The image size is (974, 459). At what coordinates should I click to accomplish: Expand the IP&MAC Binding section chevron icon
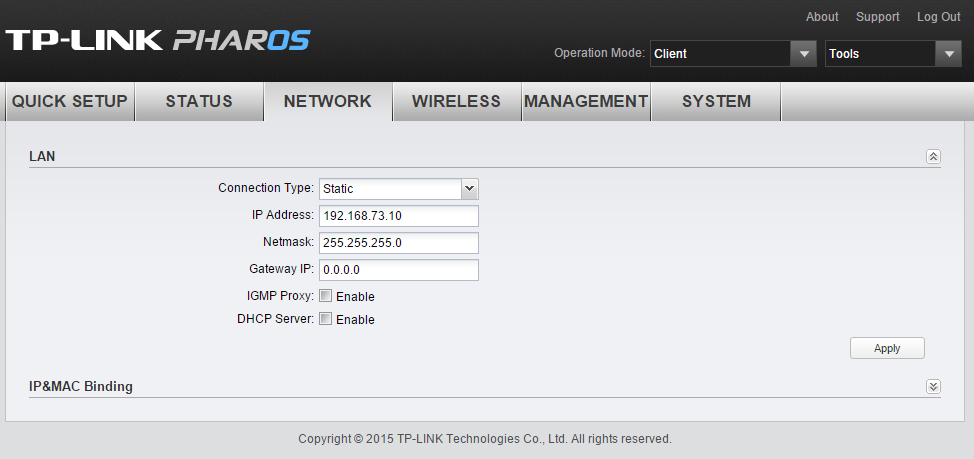coord(932,386)
